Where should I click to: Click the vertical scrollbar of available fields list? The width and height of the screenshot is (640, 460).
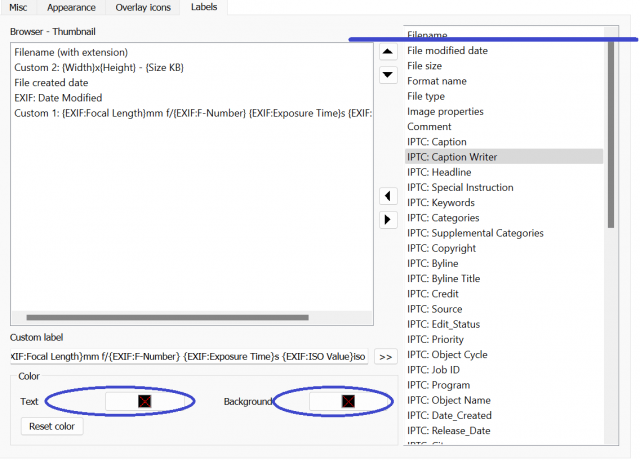(x=611, y=135)
